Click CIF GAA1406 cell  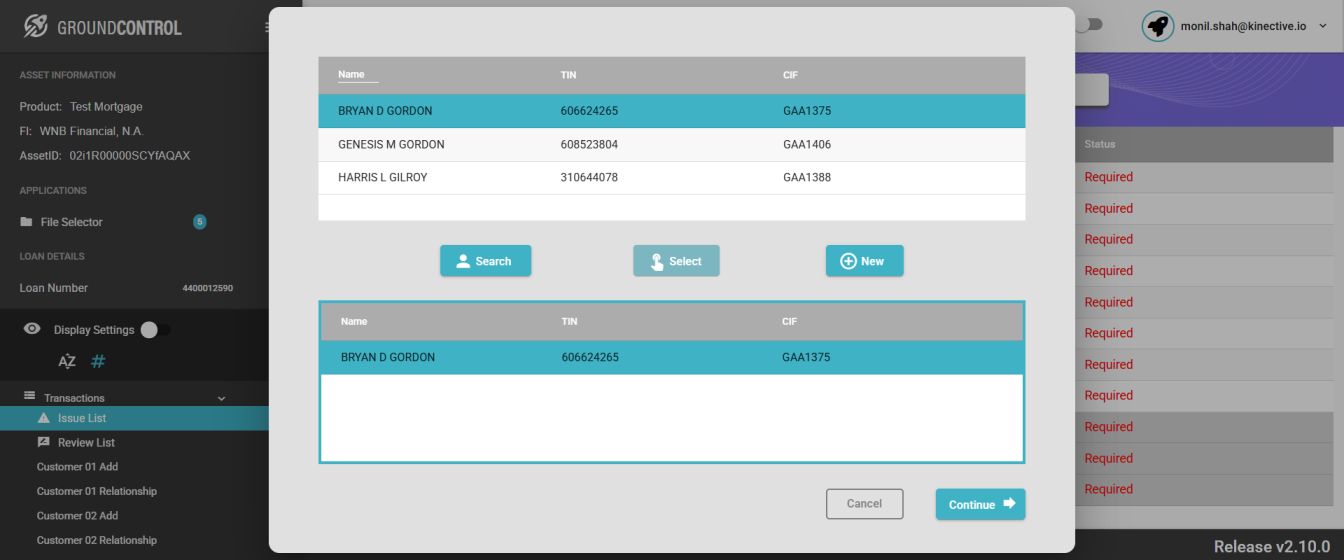coord(807,145)
